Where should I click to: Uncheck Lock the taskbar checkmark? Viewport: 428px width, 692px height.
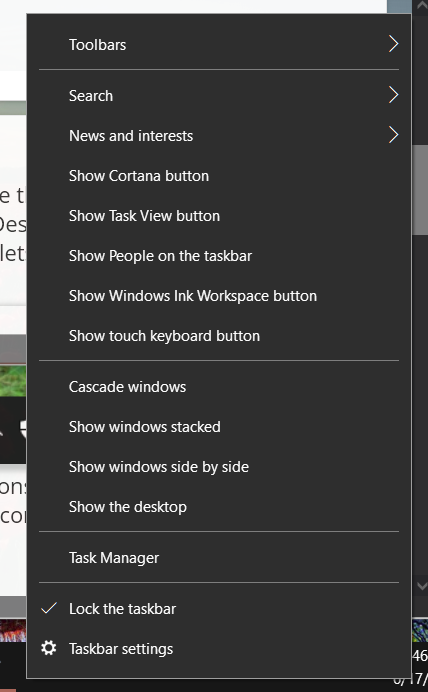click(x=49, y=609)
